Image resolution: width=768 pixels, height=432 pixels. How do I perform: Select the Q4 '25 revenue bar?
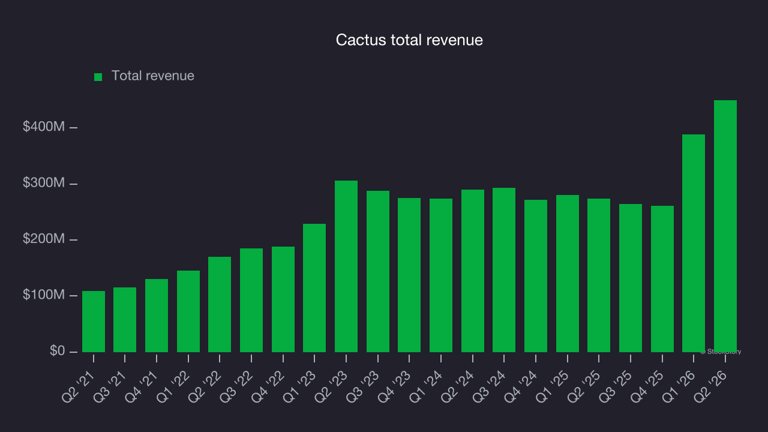coord(662,279)
